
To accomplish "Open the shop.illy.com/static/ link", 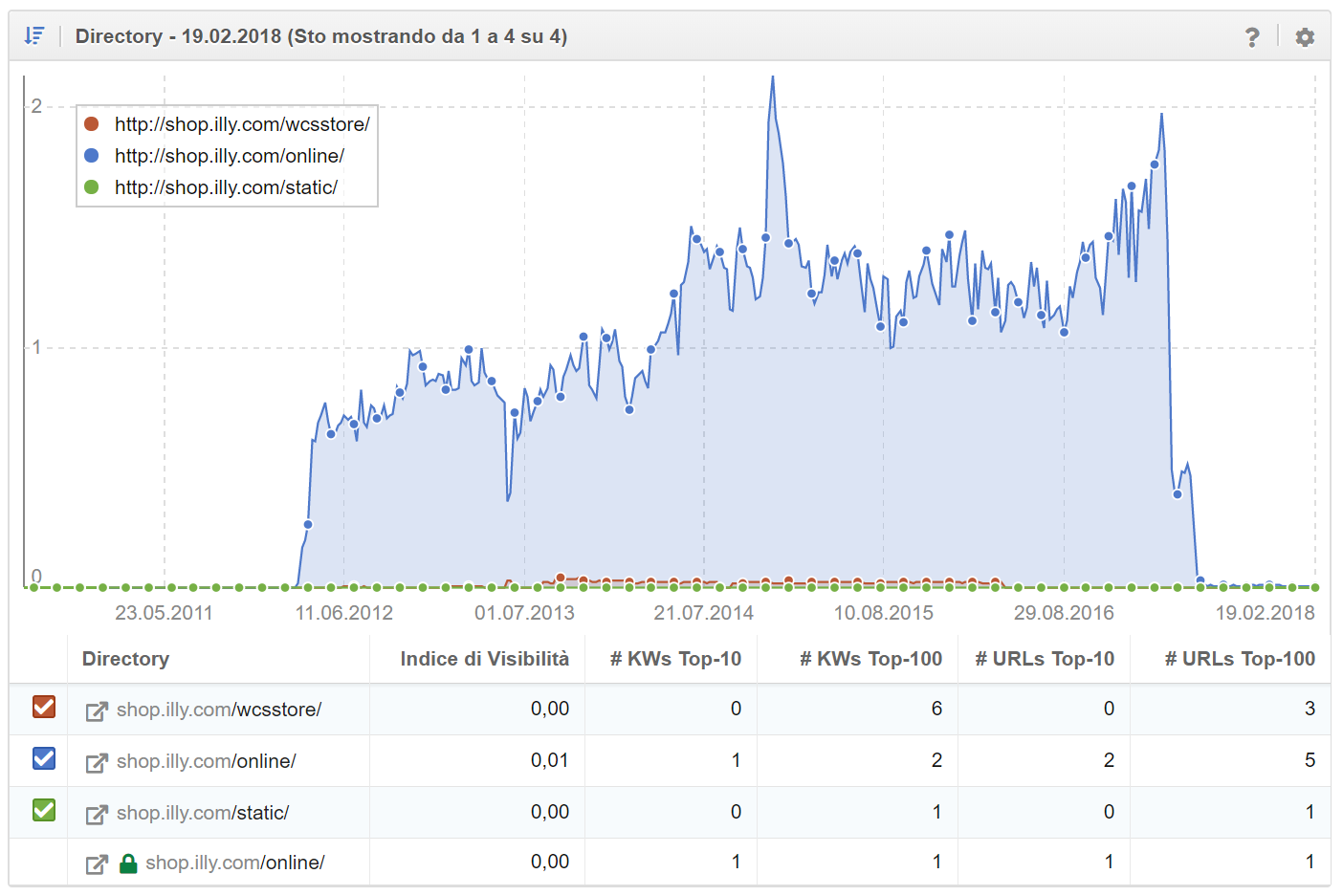I will tap(203, 813).
